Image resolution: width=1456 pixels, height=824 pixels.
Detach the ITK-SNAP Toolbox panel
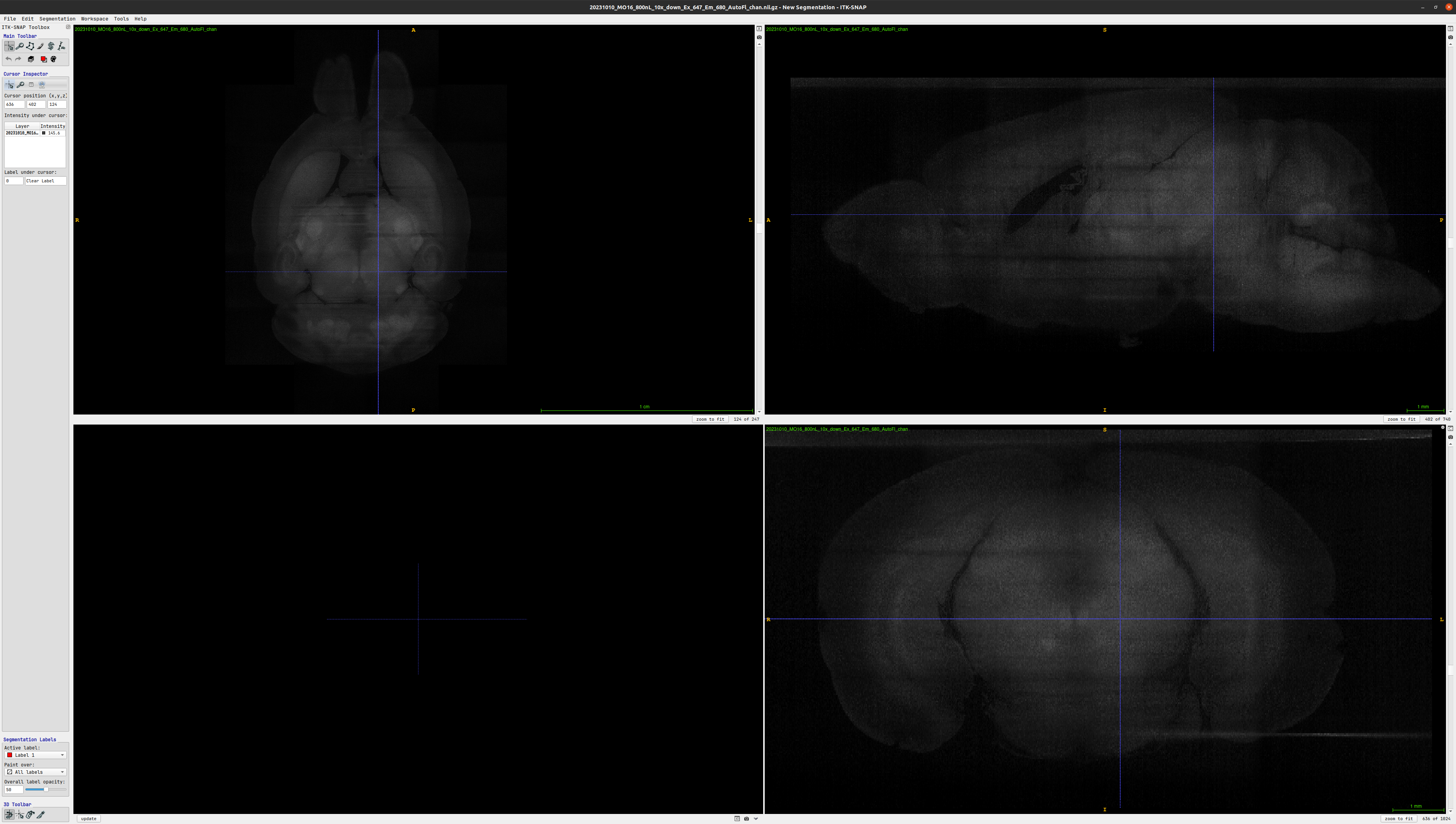(68, 27)
